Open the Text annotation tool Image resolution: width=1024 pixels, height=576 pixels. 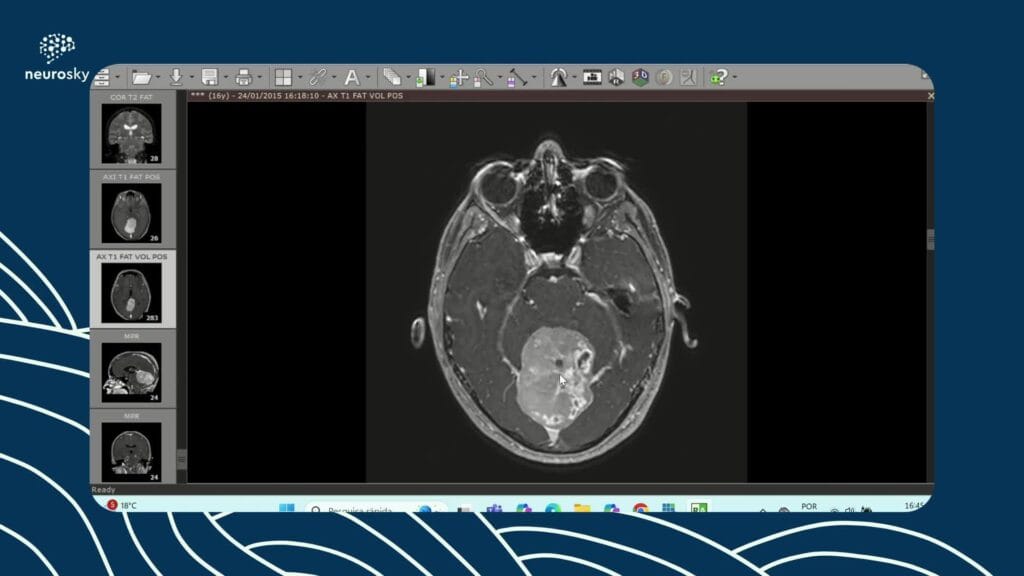(353, 75)
